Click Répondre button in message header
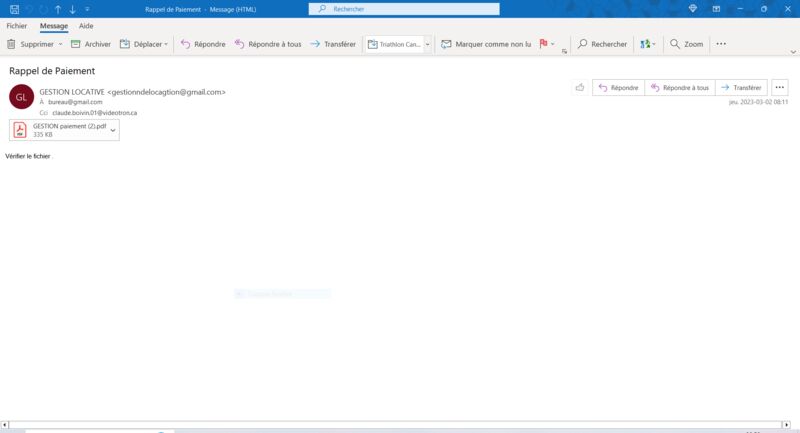 tap(618, 88)
